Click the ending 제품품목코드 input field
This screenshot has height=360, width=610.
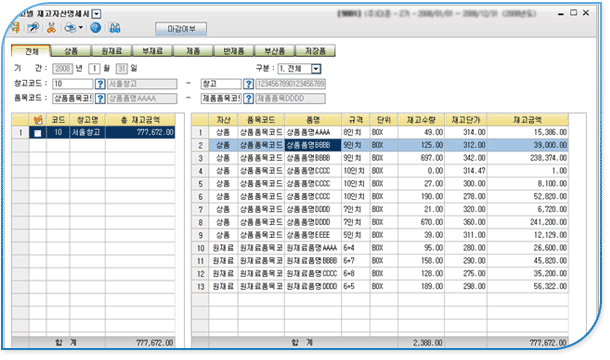pyautogui.click(x=221, y=98)
